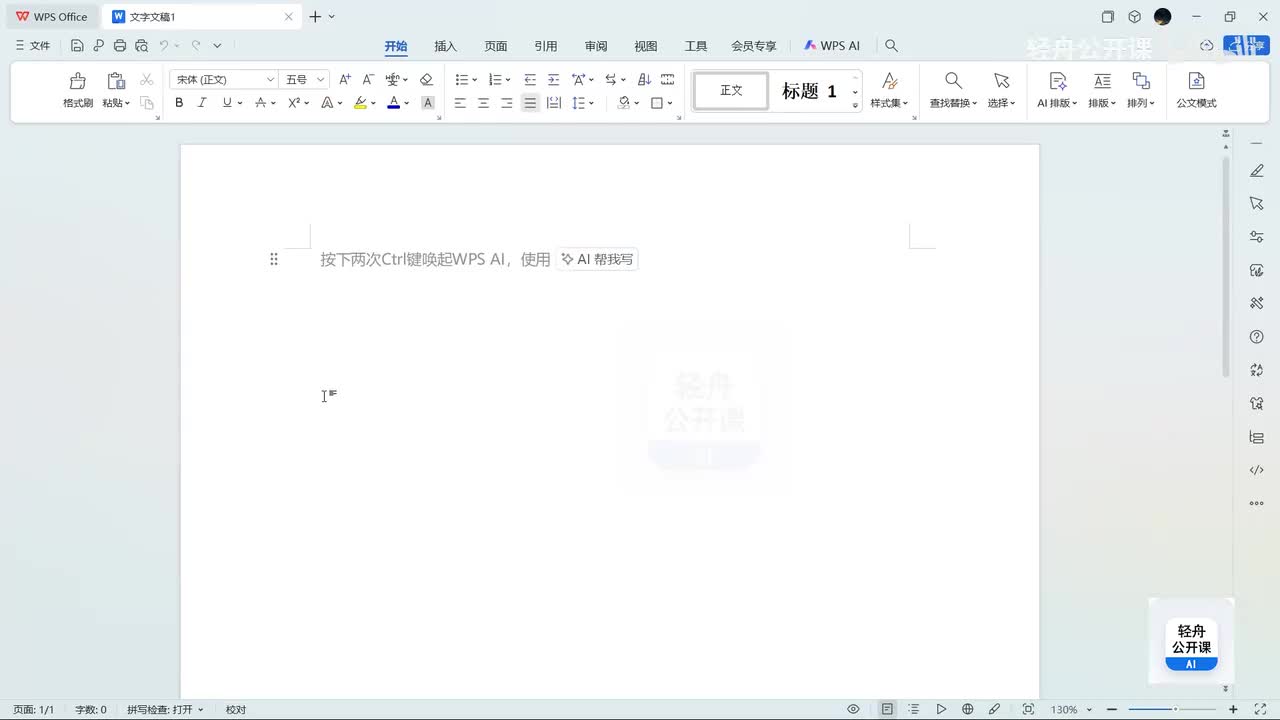The image size is (1280, 720).
Task: Click the 校对 button in status bar
Action: click(236, 709)
